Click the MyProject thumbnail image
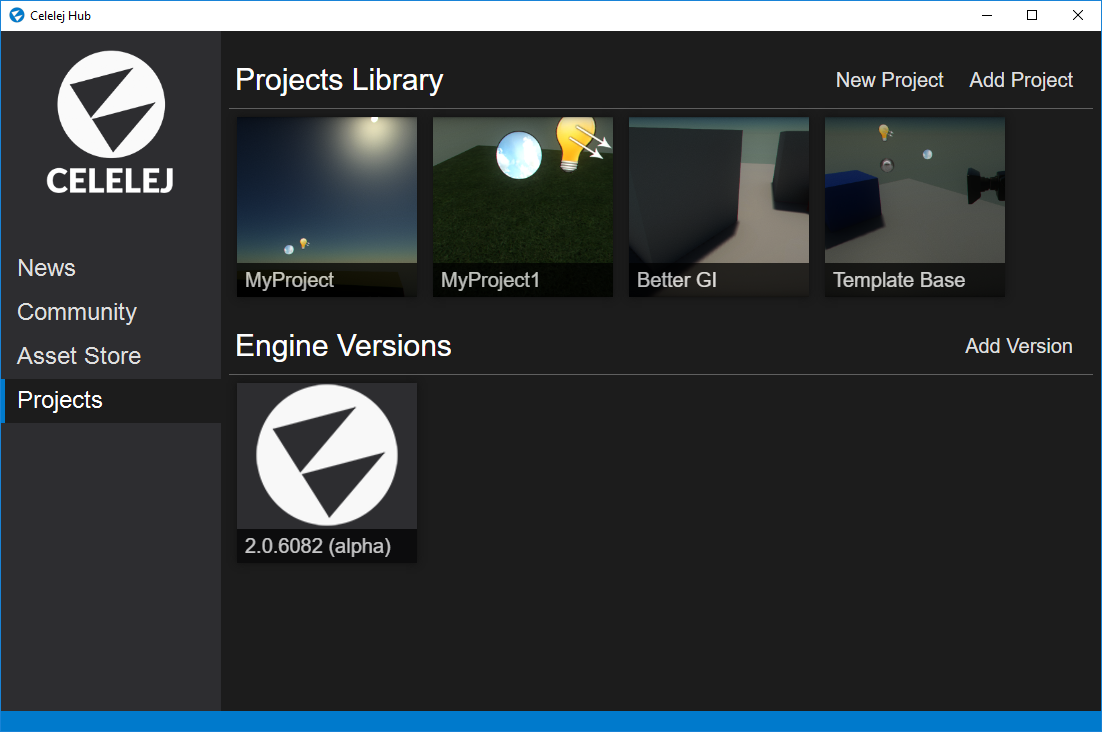The width and height of the screenshot is (1102, 732). click(x=326, y=190)
